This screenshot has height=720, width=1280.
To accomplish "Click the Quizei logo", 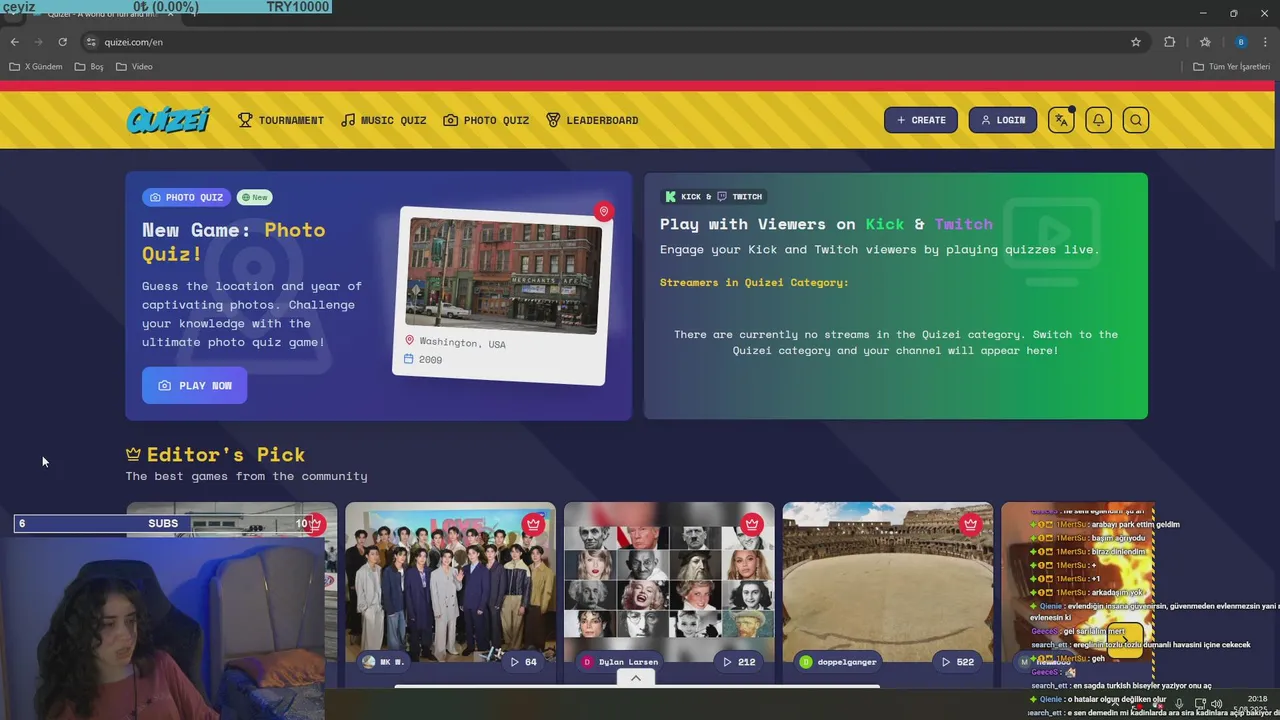I will point(168,120).
